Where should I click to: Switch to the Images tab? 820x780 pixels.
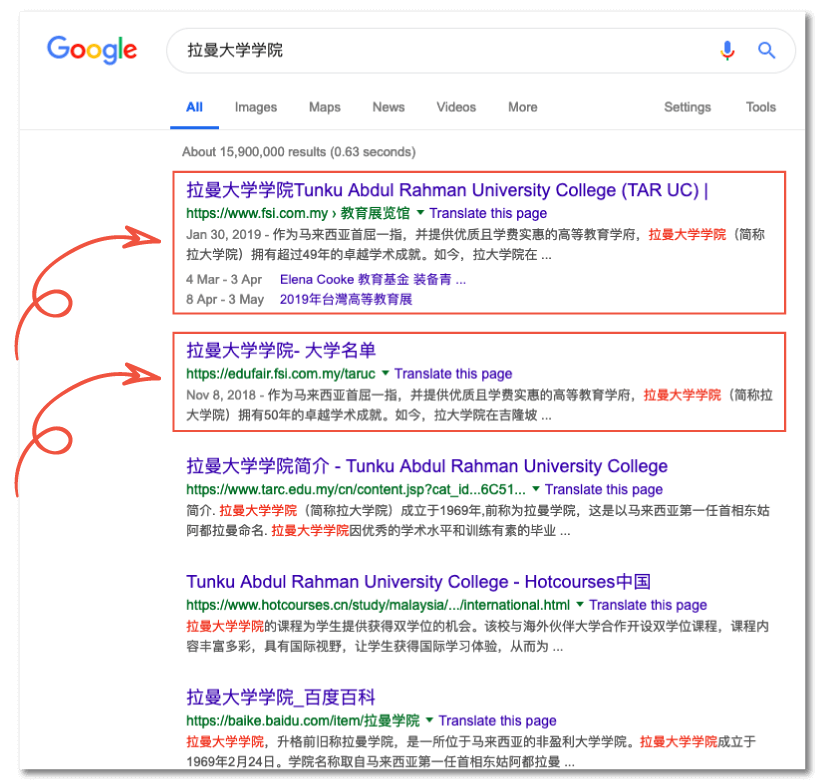click(x=255, y=107)
